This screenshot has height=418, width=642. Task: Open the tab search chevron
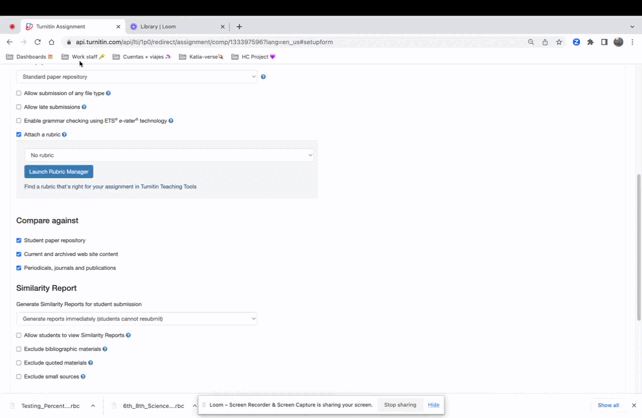(x=632, y=27)
